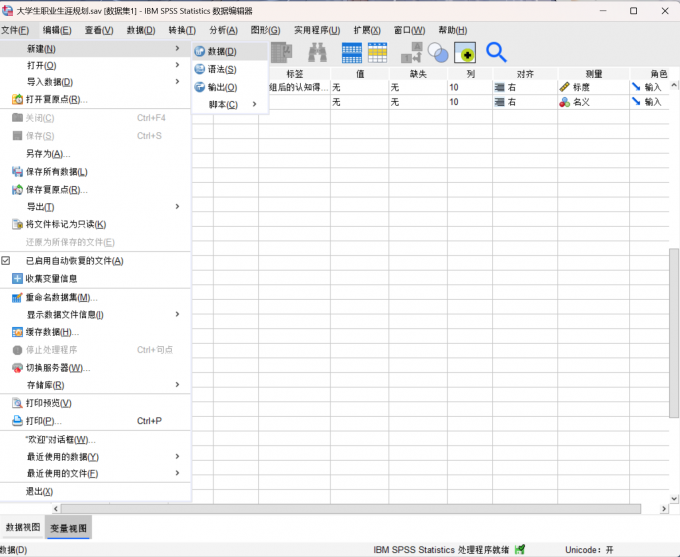Click the green plus add toolbar icon
This screenshot has width=680, height=557.
pyautogui.click(x=465, y=52)
